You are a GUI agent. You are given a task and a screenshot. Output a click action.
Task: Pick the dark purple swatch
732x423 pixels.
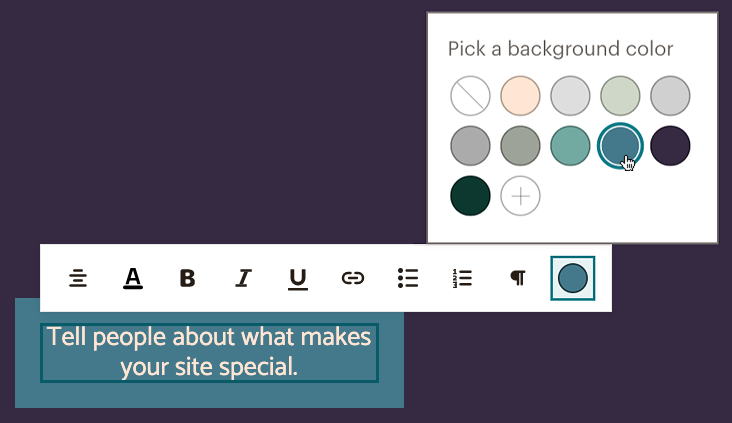pos(670,146)
